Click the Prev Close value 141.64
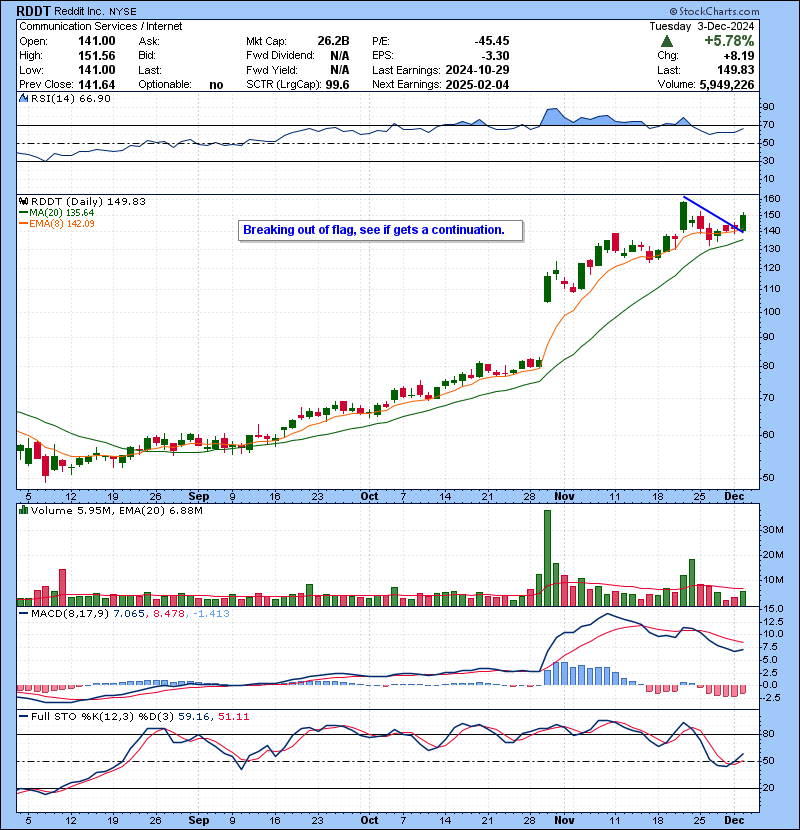Image resolution: width=800 pixels, height=830 pixels. point(96,85)
